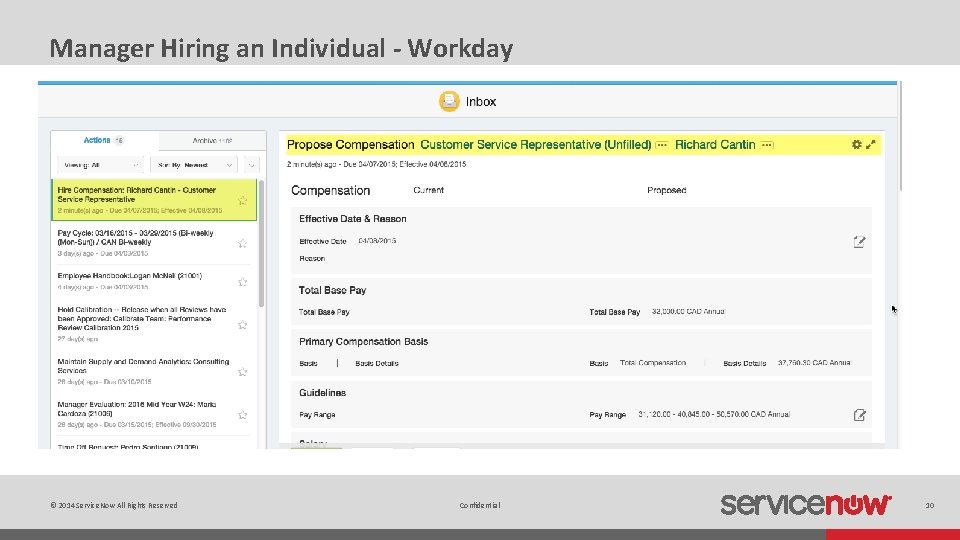The height and width of the screenshot is (540, 960).
Task: Click the Richard Cantin link
Action: (x=715, y=144)
